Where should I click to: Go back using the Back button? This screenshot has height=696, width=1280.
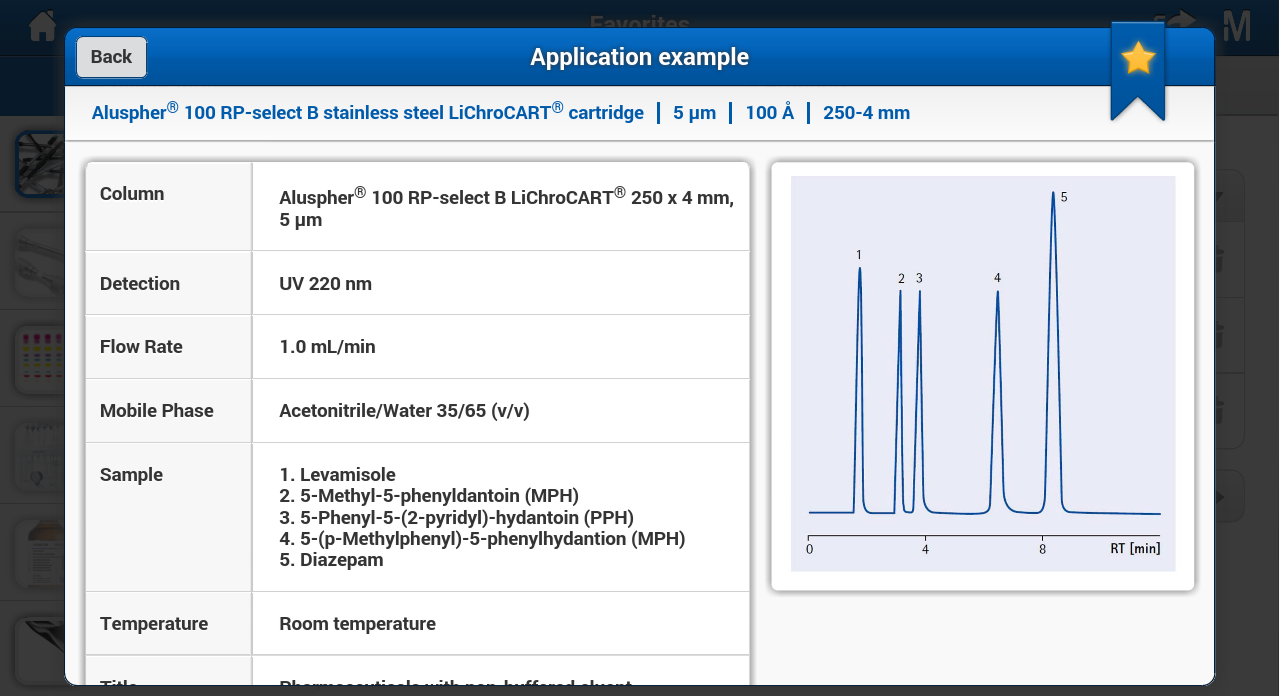pos(111,57)
